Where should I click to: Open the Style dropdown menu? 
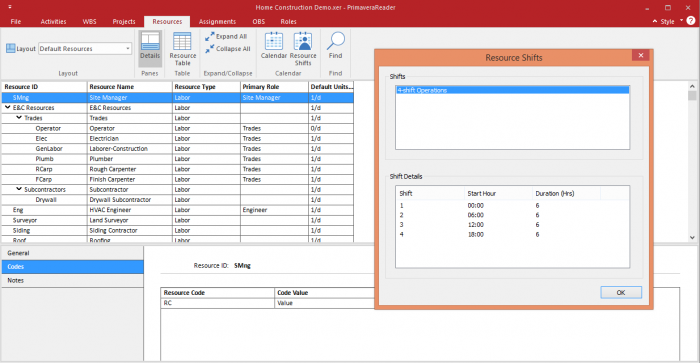pyautogui.click(x=681, y=21)
